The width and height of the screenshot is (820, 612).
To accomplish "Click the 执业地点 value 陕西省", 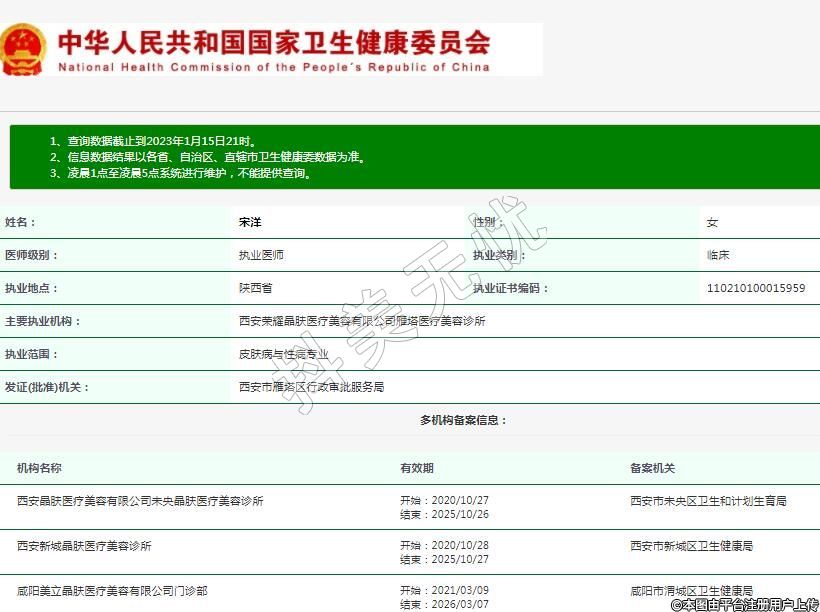I will [255, 288].
